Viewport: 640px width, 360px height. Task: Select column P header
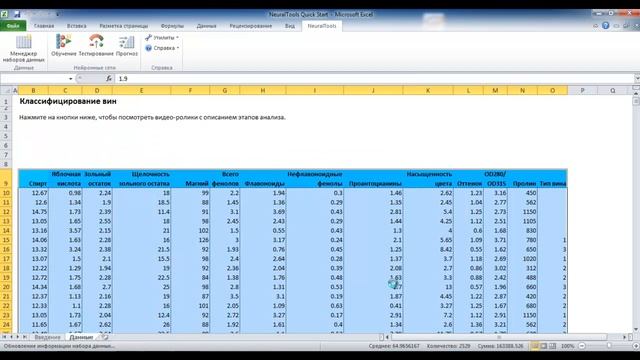(x=582, y=91)
